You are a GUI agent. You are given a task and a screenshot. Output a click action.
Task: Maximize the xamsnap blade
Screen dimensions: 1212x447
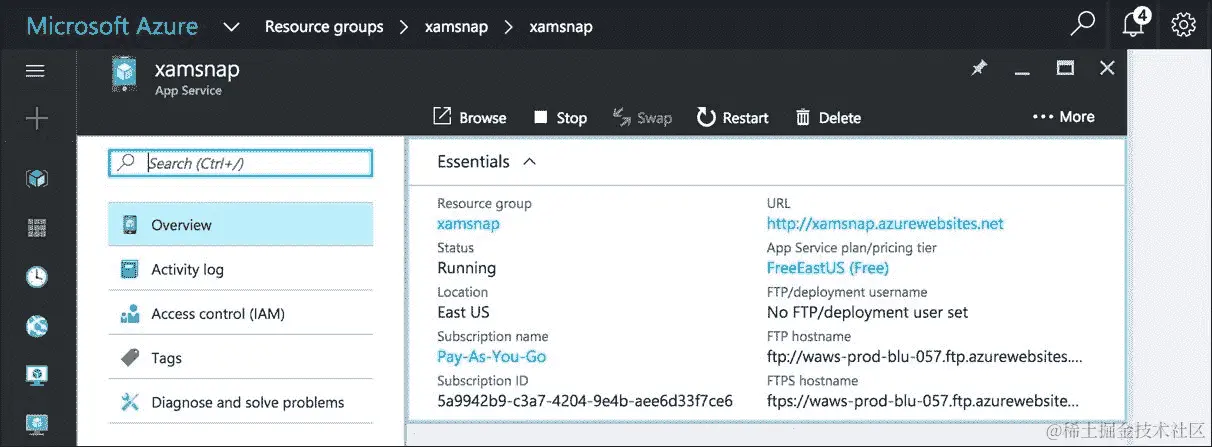(x=1065, y=68)
